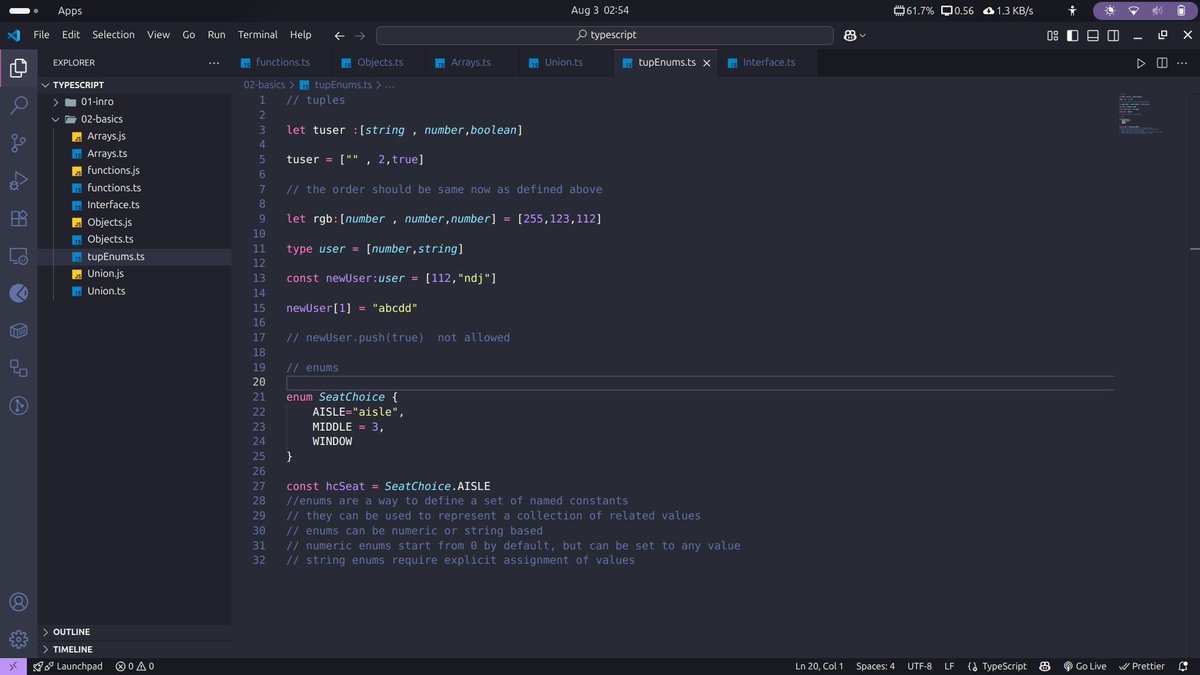
Task: Expand the OUTLINE section
Action: 135,632
